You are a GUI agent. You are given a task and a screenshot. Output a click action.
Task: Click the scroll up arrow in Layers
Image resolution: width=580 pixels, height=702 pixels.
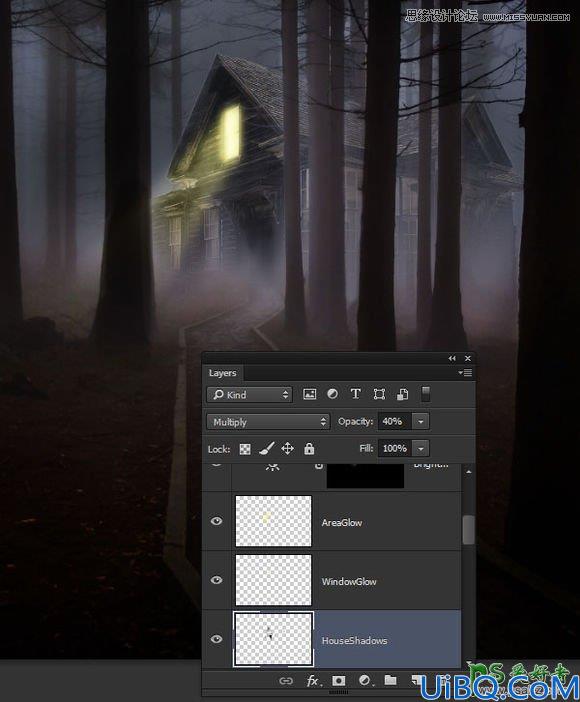(468, 472)
